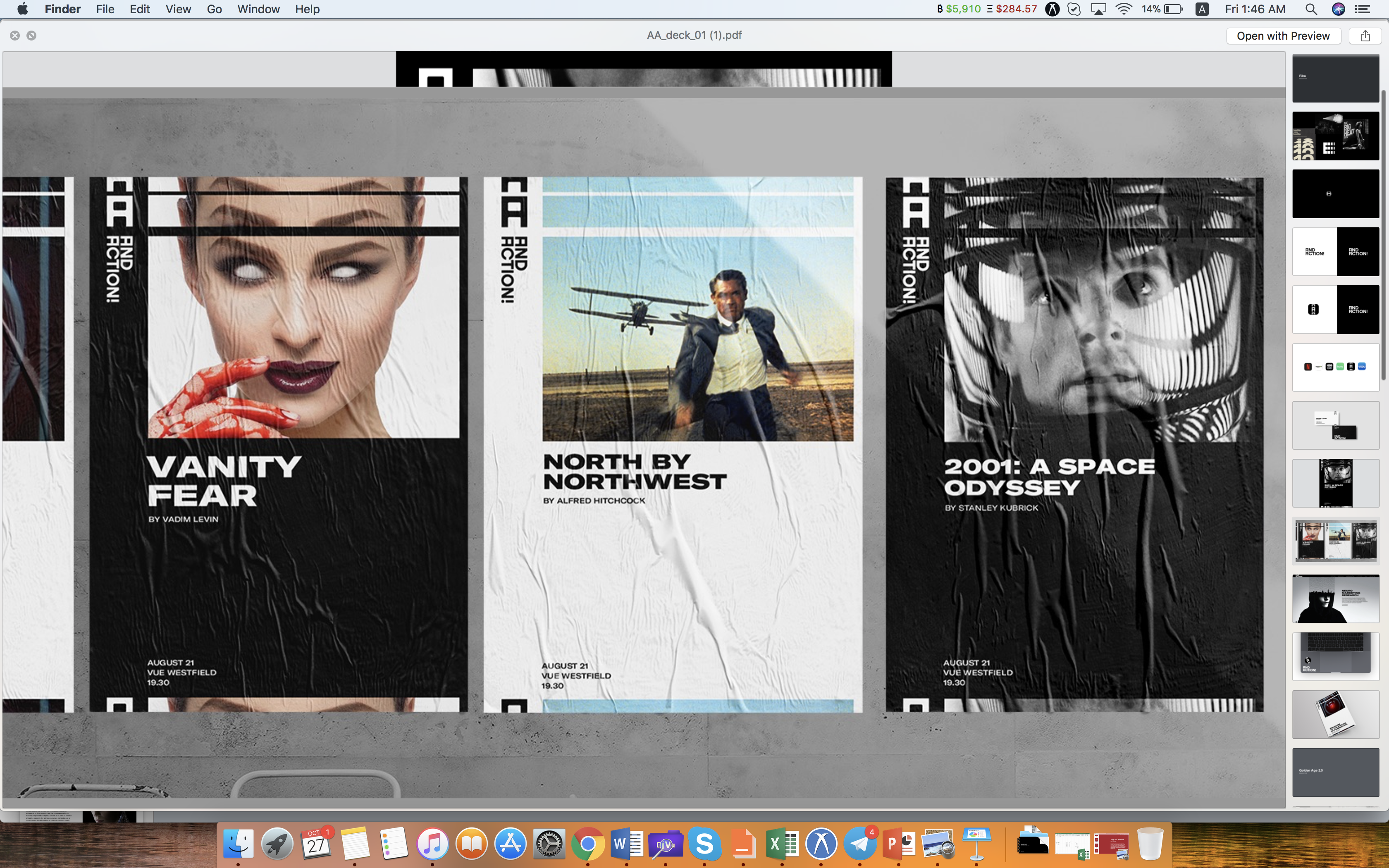Launch iTunes music note icon in Dock
Viewport: 1389px width, 868px height.
click(x=432, y=844)
